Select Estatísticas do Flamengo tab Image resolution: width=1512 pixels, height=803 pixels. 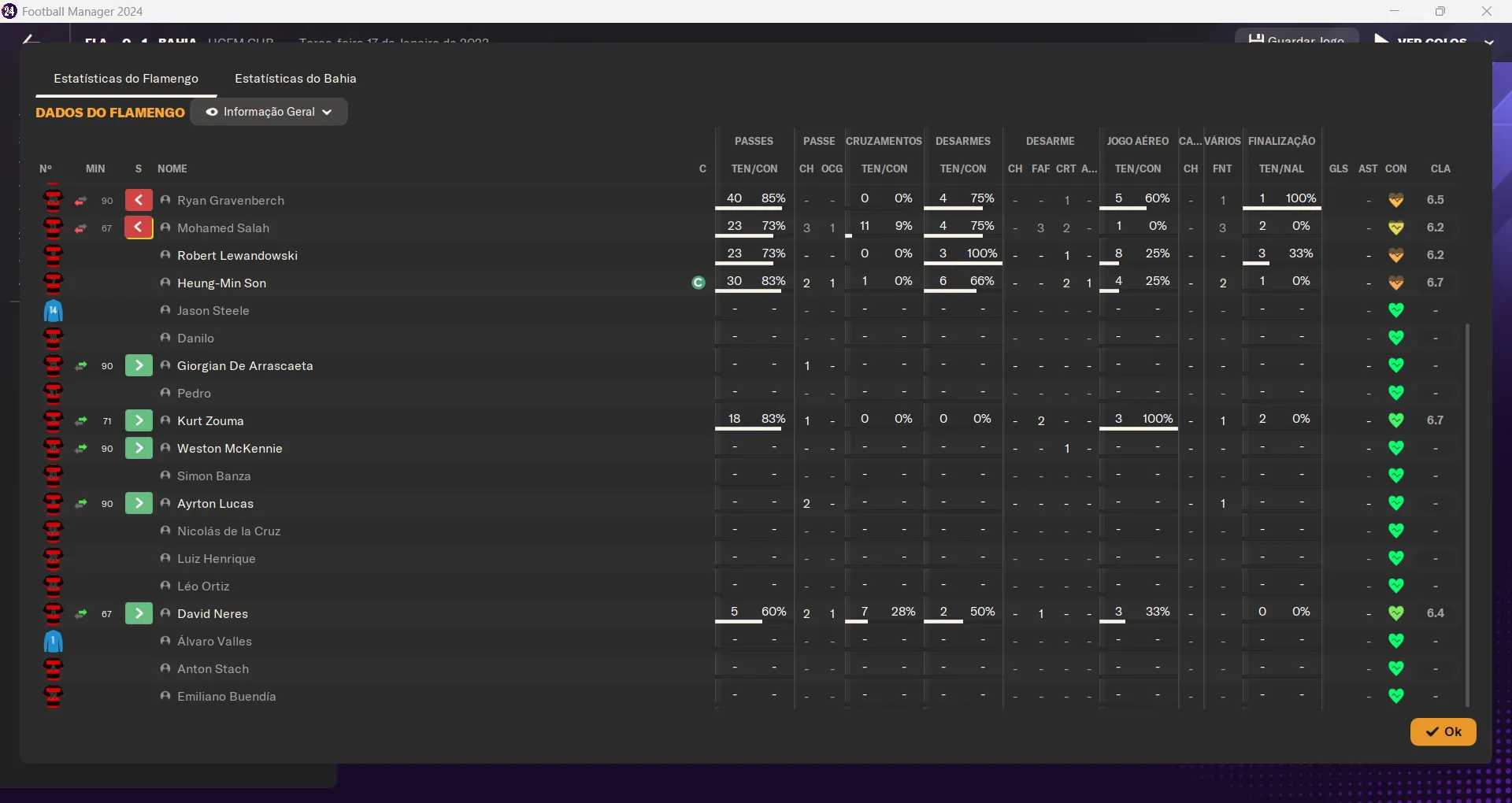[126, 79]
